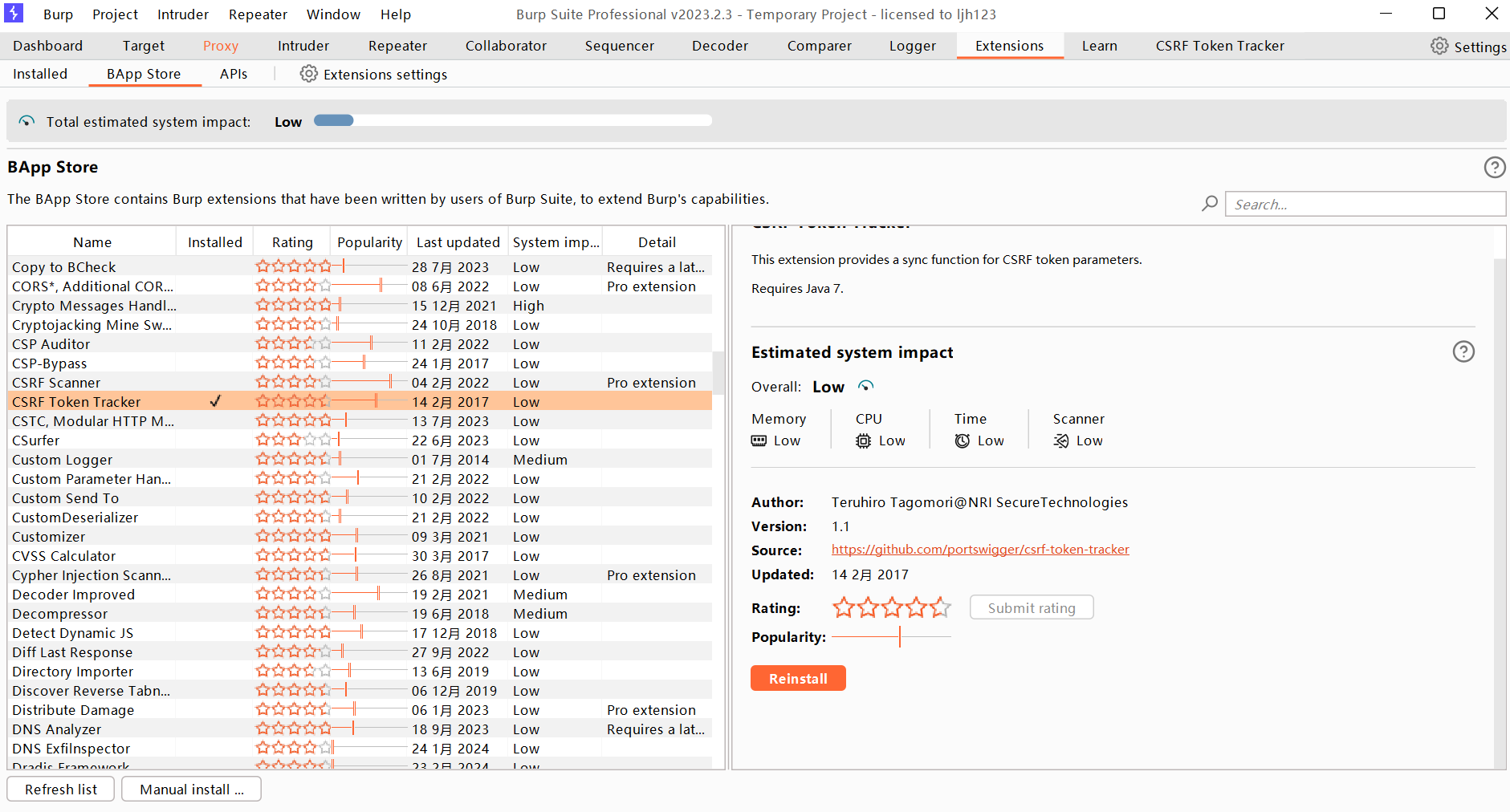This screenshot has width=1510, height=812.
Task: Switch to the Proxy tab
Action: [221, 46]
